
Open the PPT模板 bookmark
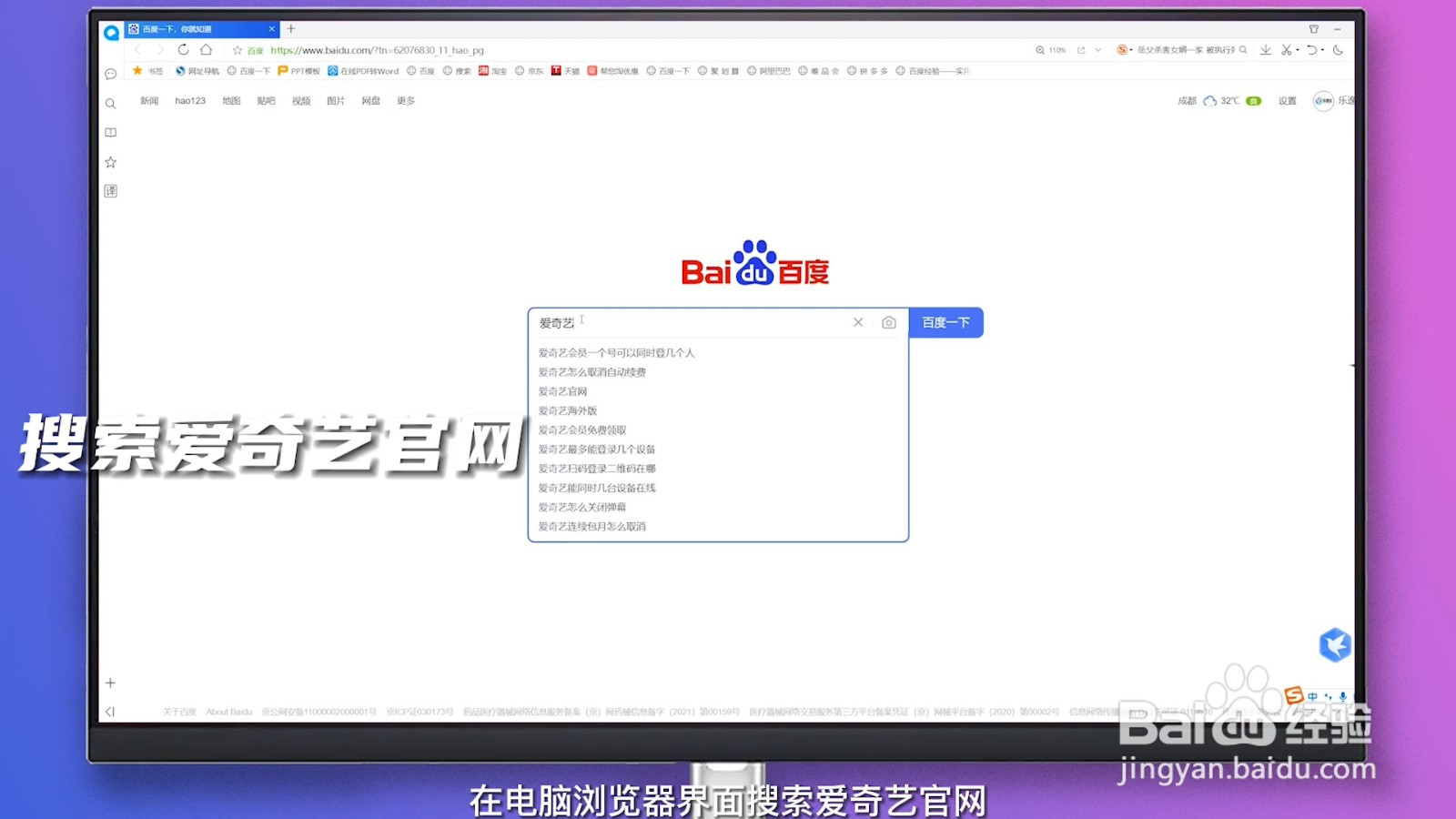click(299, 71)
